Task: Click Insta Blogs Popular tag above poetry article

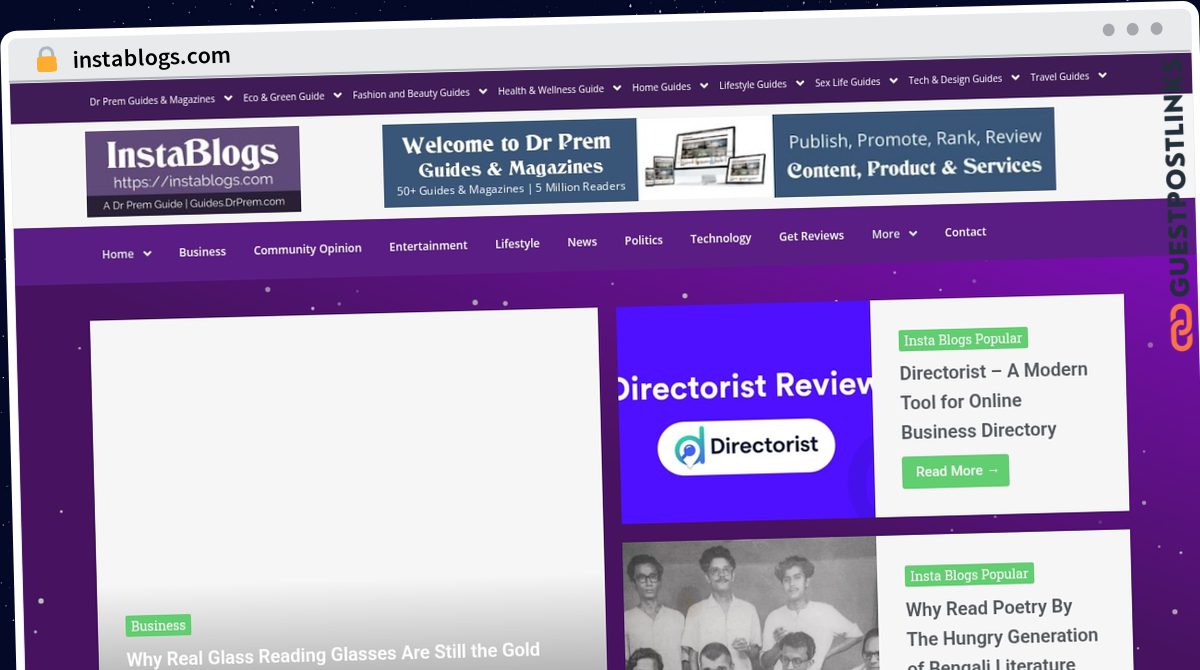Action: 969,575
